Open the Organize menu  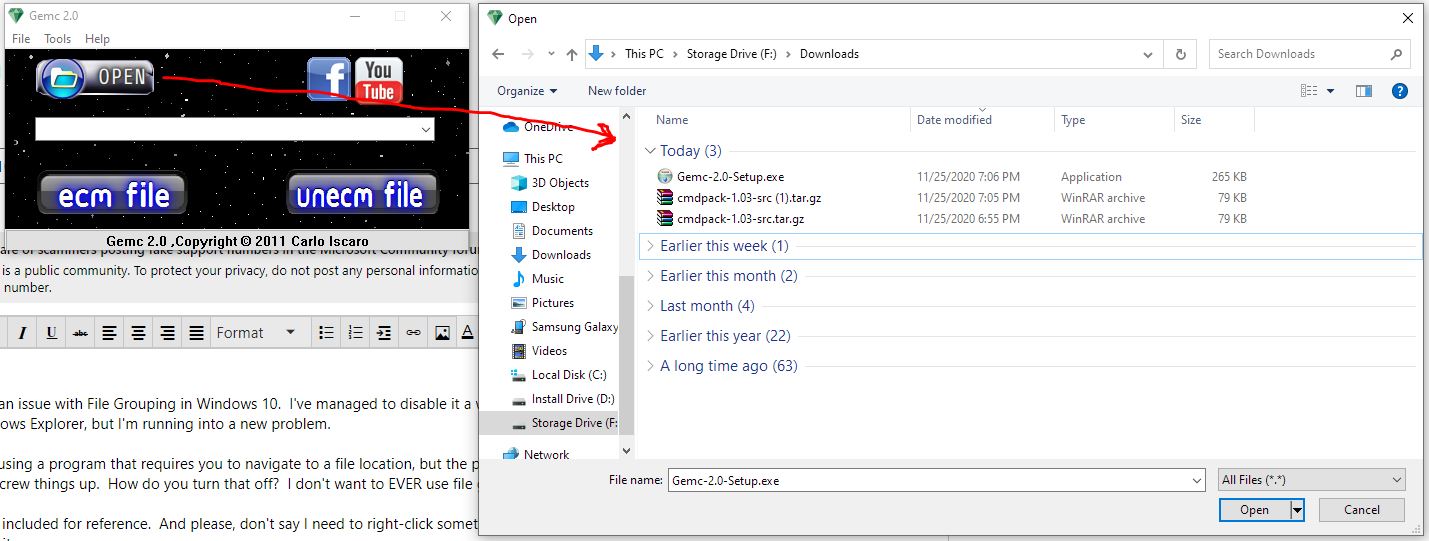(x=527, y=91)
